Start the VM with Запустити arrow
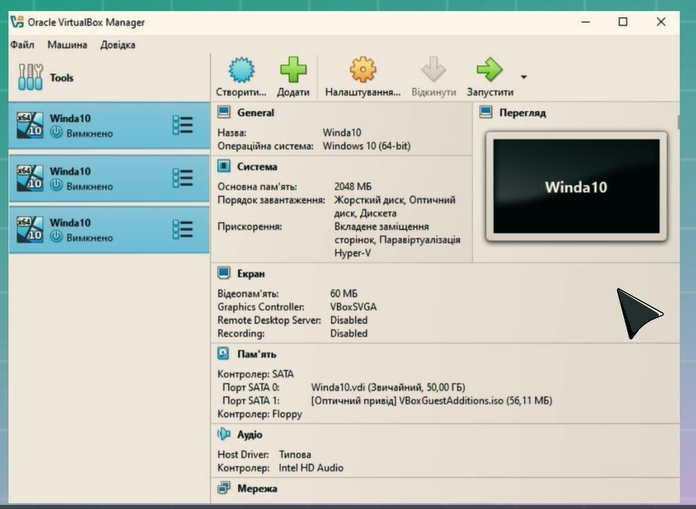This screenshot has height=509, width=696. pos(489,69)
